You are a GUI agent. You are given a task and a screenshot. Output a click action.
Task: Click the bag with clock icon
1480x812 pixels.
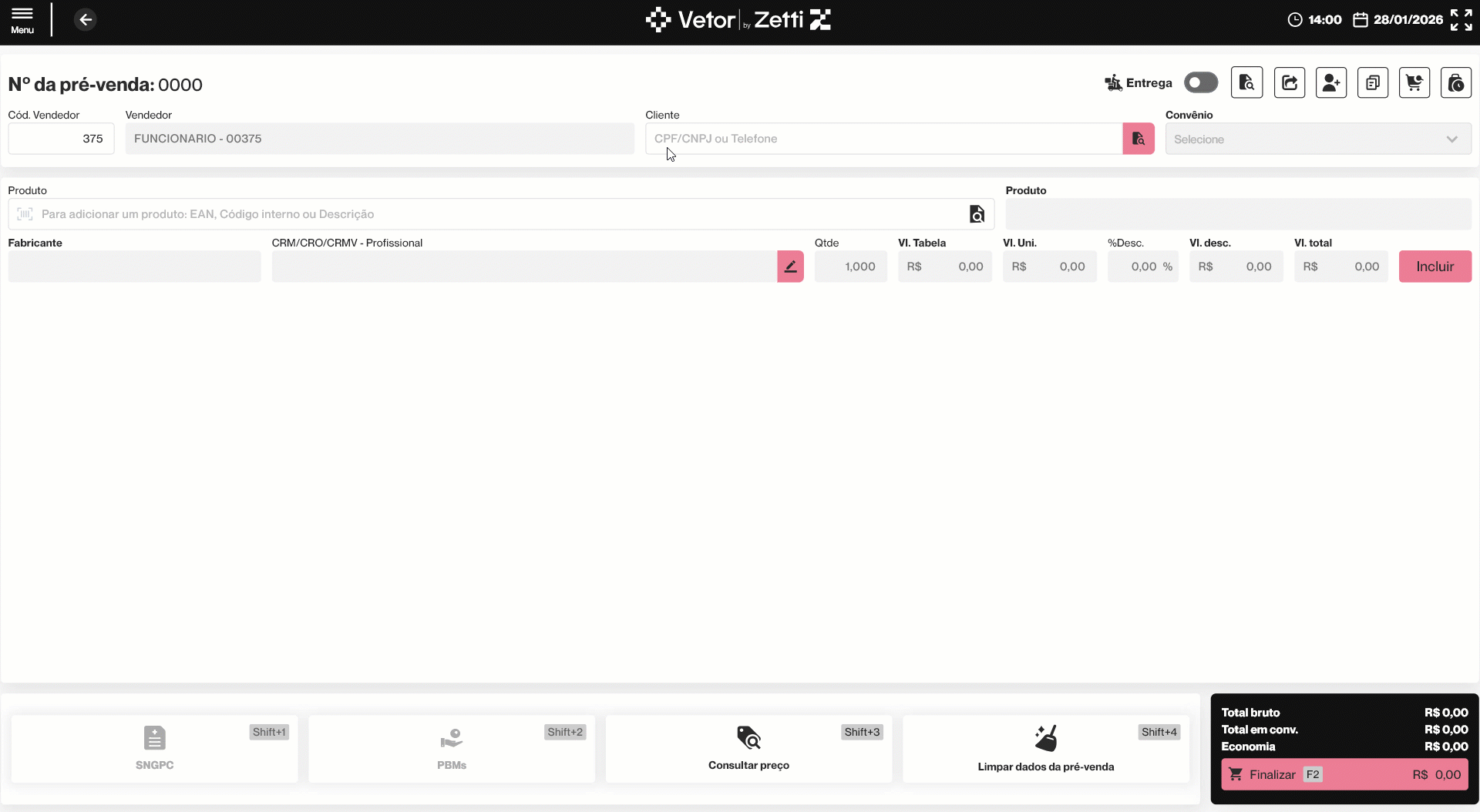[1456, 82]
